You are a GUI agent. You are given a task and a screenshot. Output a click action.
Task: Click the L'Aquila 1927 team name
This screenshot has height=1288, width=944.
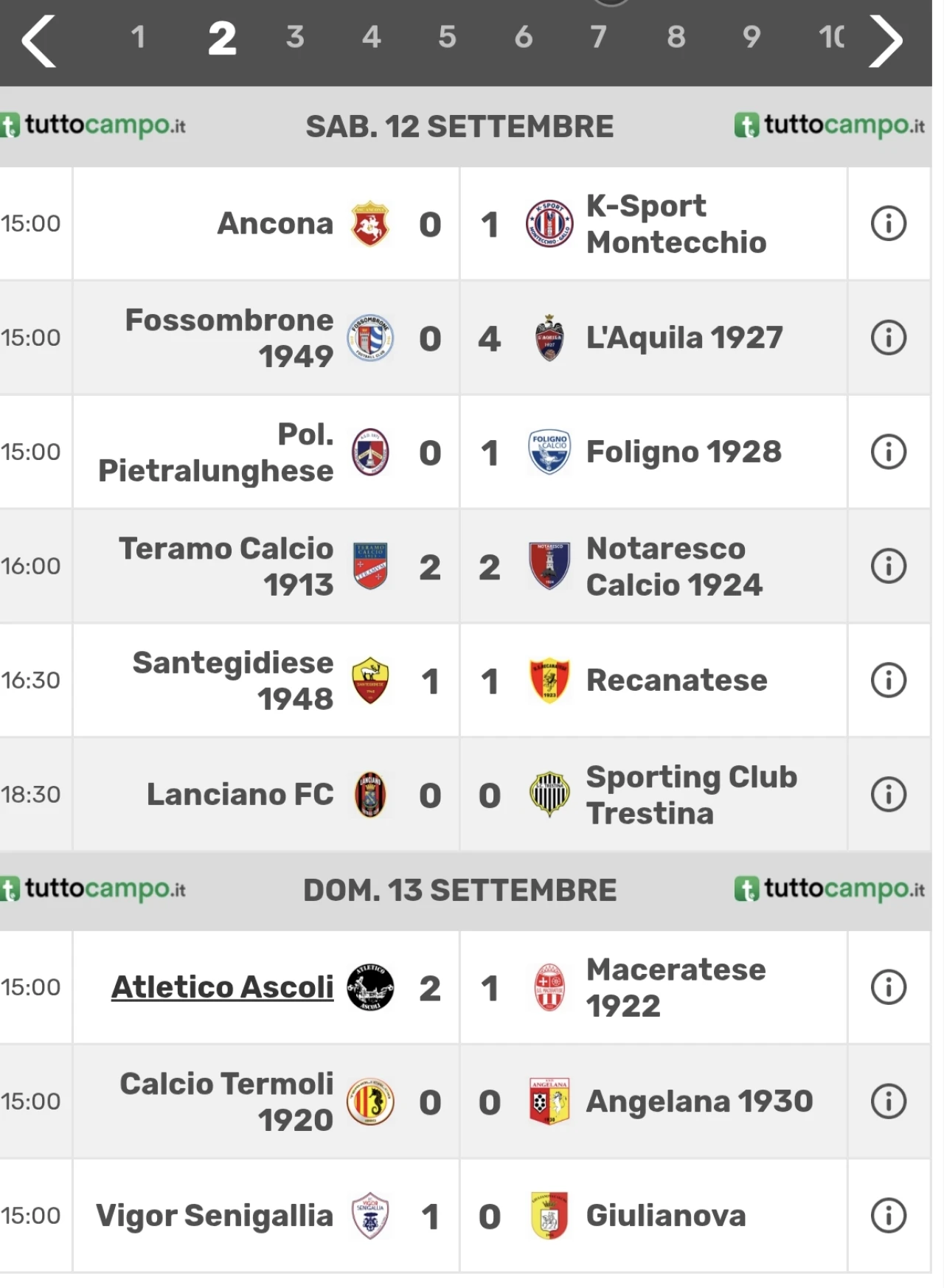point(684,338)
